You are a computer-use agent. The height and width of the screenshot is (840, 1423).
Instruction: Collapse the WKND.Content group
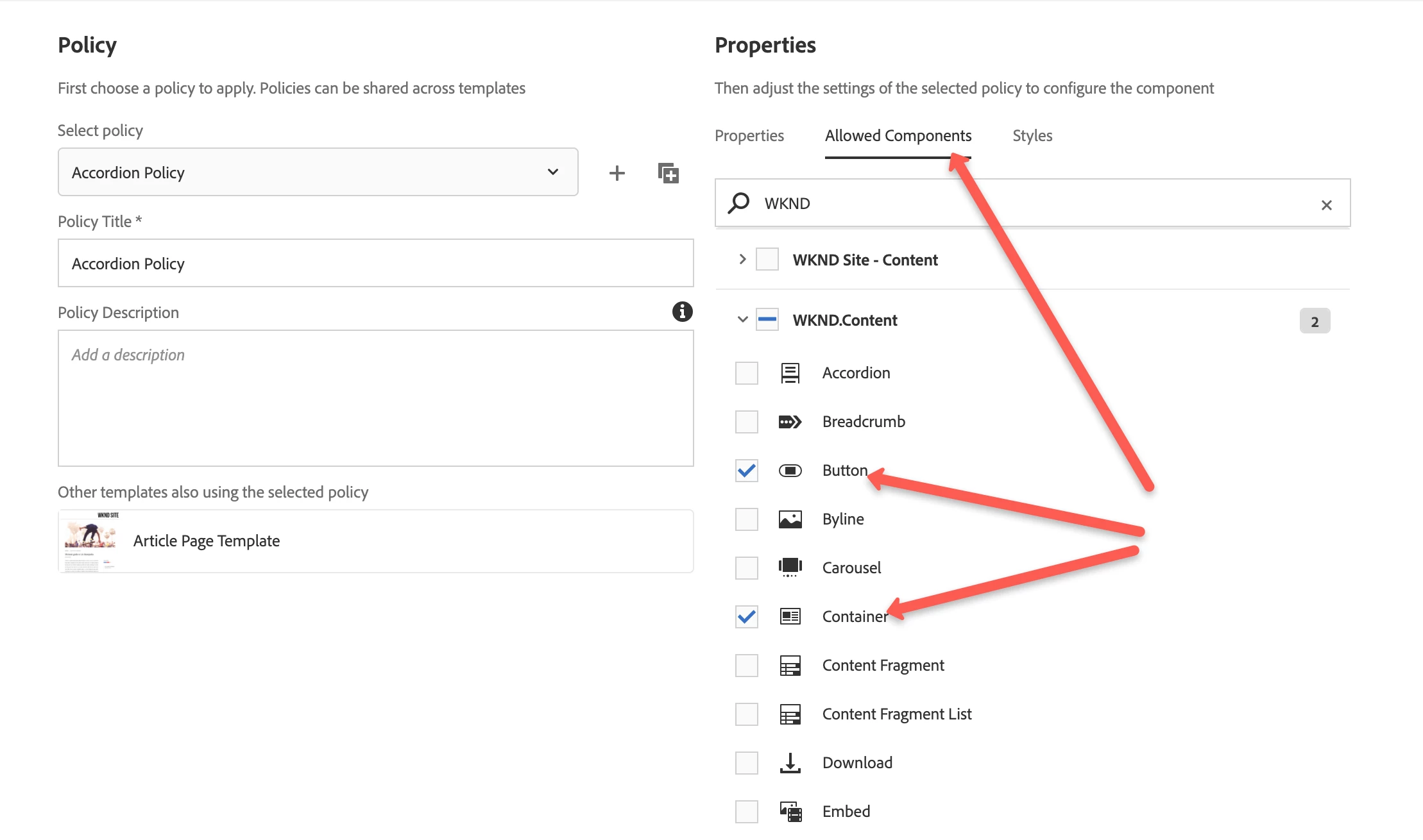coord(742,319)
